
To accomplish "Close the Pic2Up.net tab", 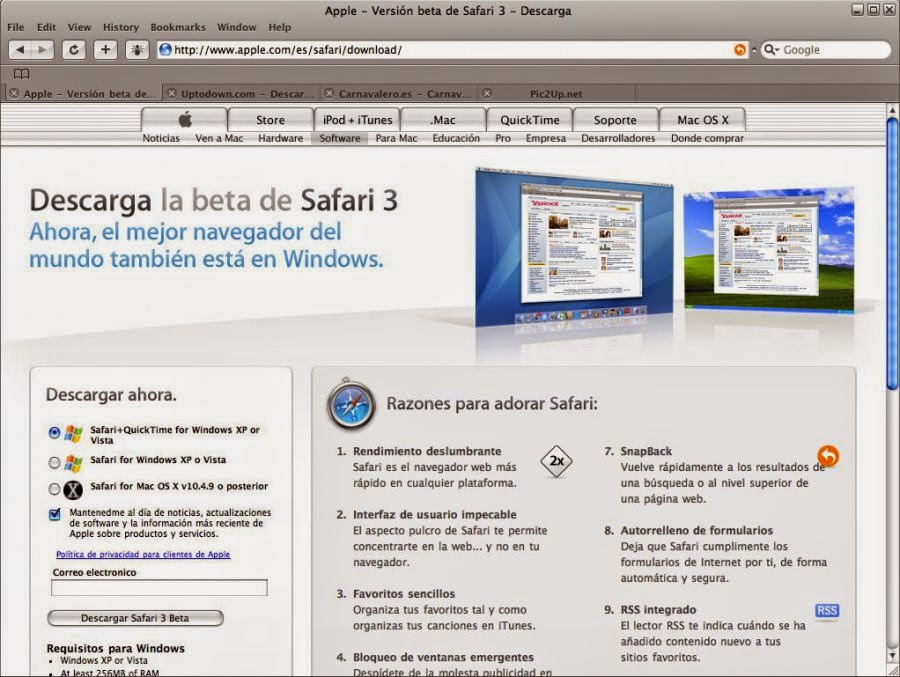I will 487,93.
